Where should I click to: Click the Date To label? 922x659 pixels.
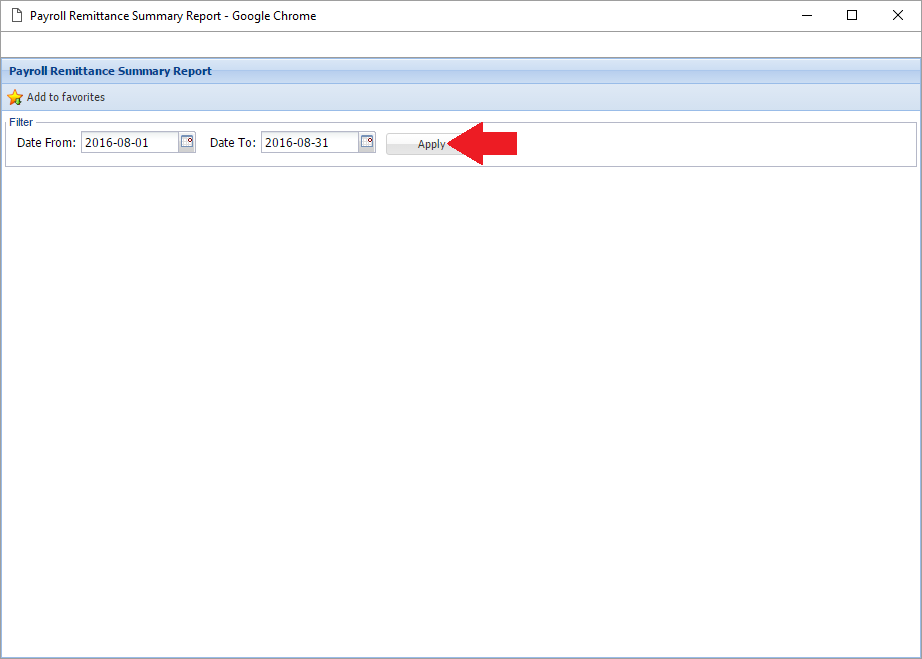click(233, 143)
